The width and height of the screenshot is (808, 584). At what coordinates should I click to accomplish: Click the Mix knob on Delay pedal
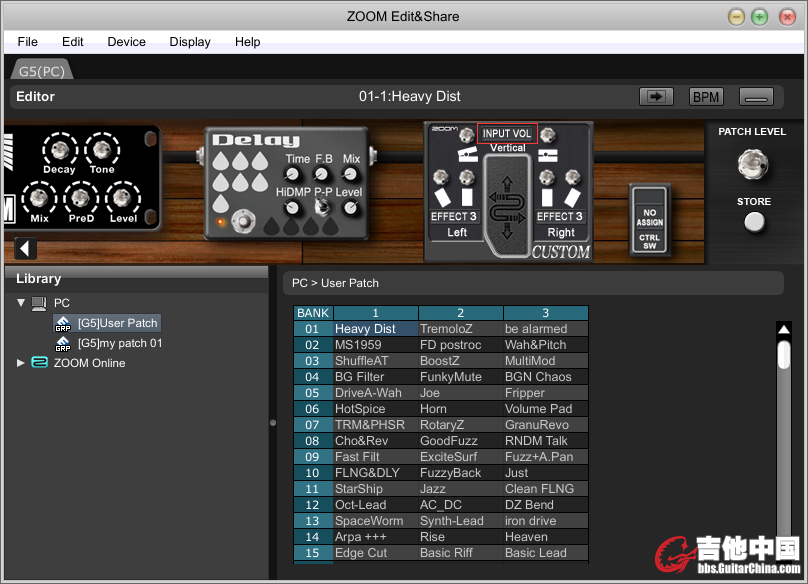pyautogui.click(x=350, y=174)
